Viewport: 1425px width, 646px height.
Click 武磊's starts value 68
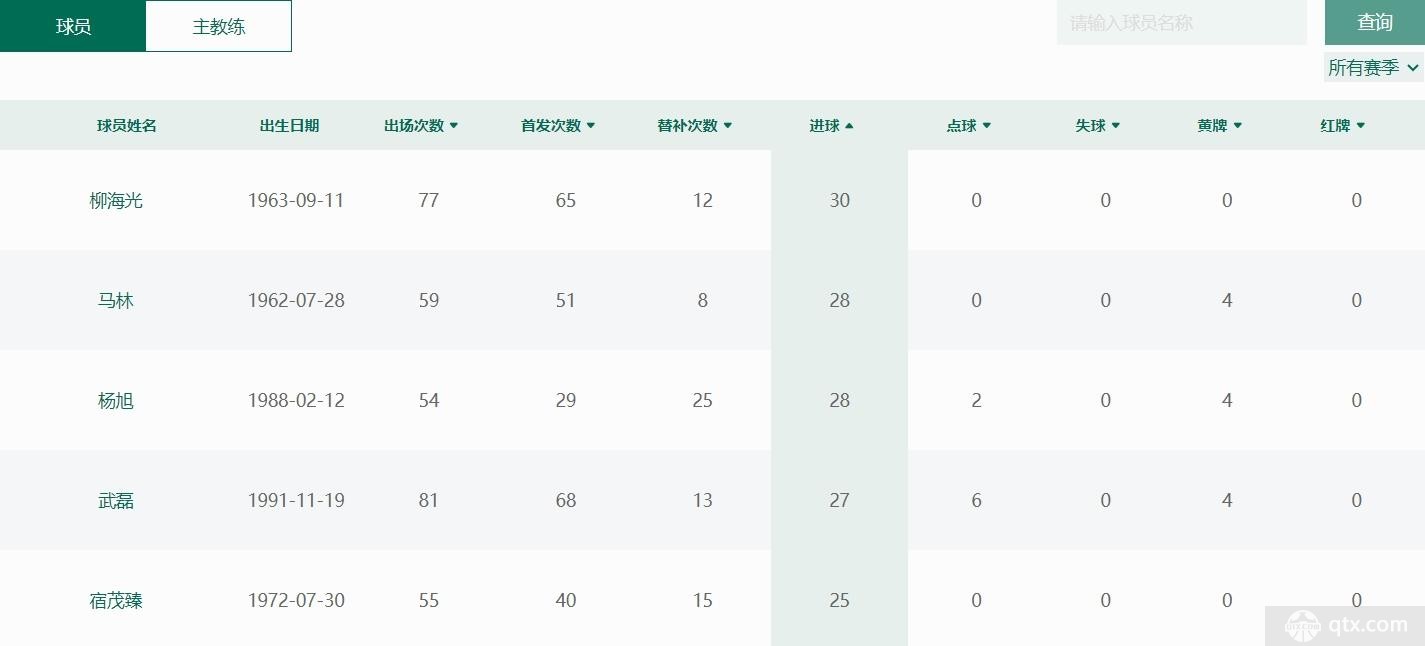[x=566, y=500]
